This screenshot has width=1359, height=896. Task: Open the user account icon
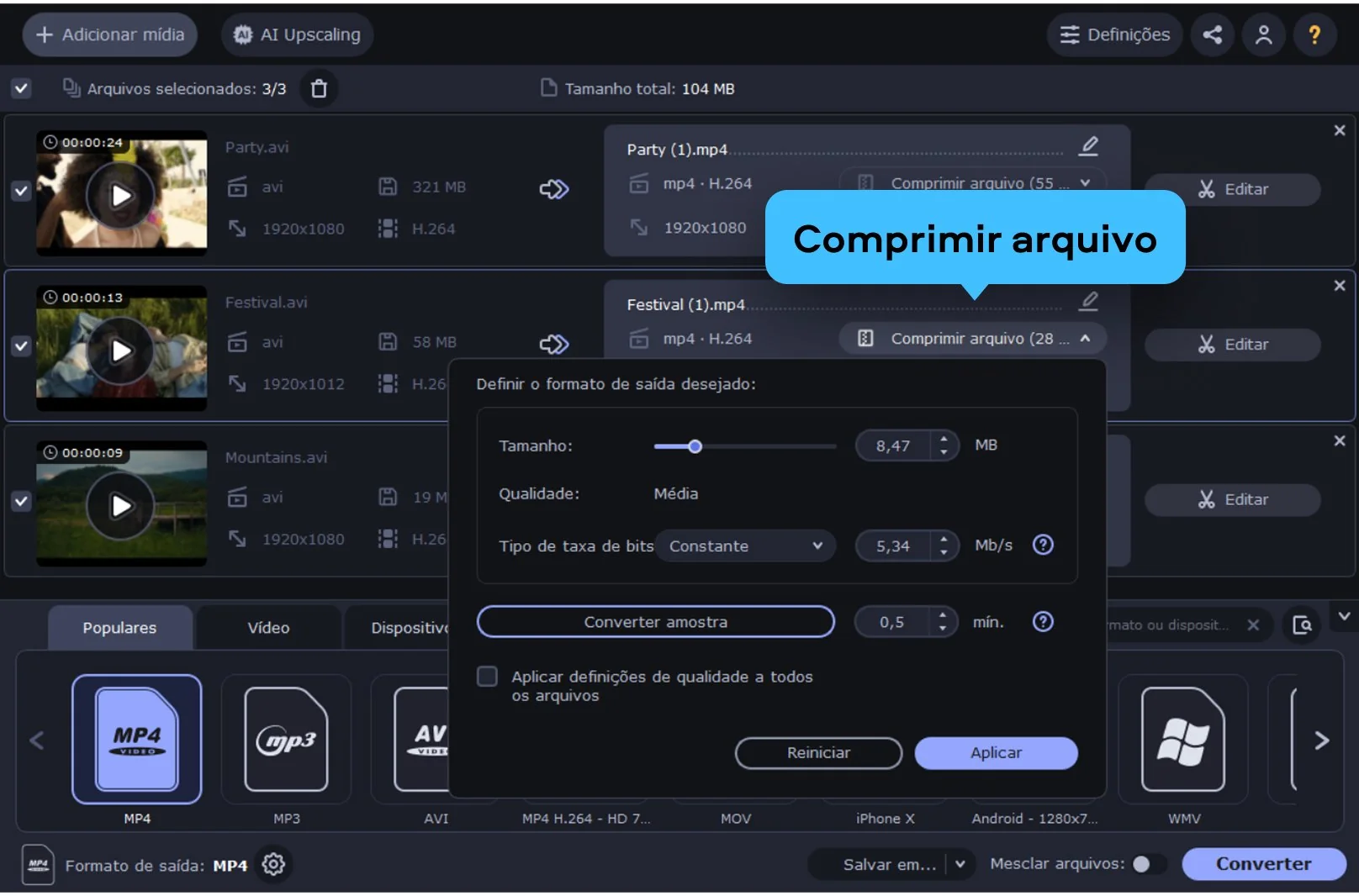[1263, 34]
